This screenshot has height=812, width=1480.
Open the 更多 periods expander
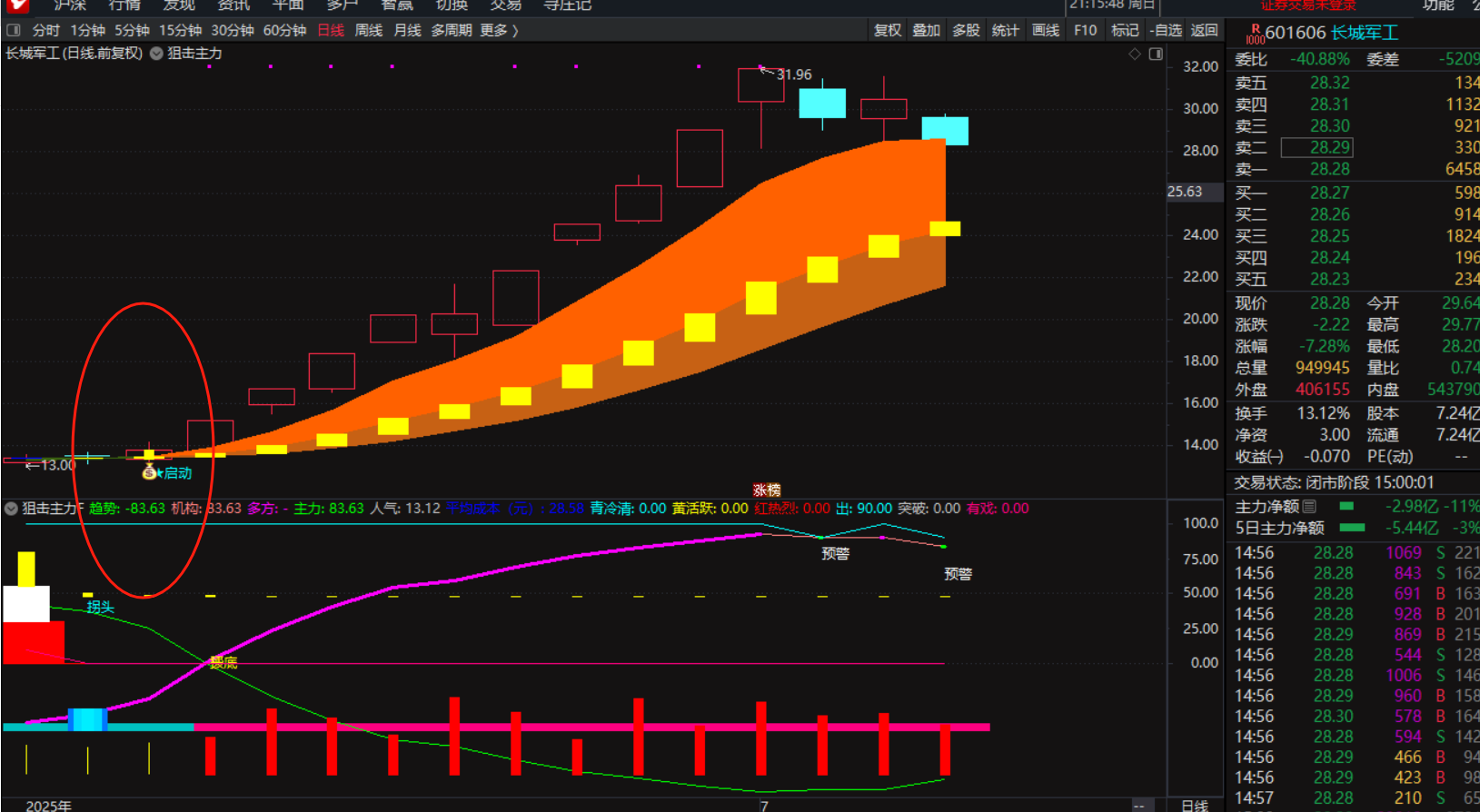[499, 30]
